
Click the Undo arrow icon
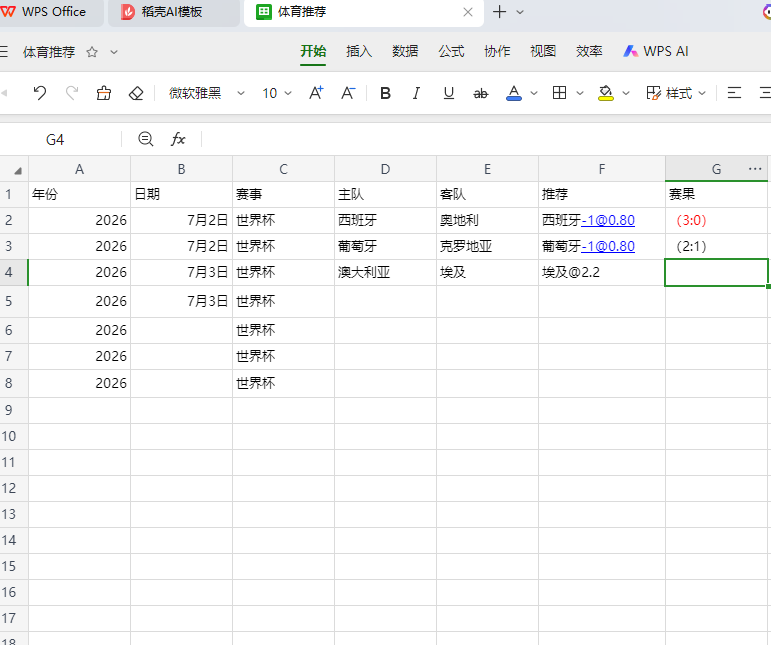[x=39, y=92]
